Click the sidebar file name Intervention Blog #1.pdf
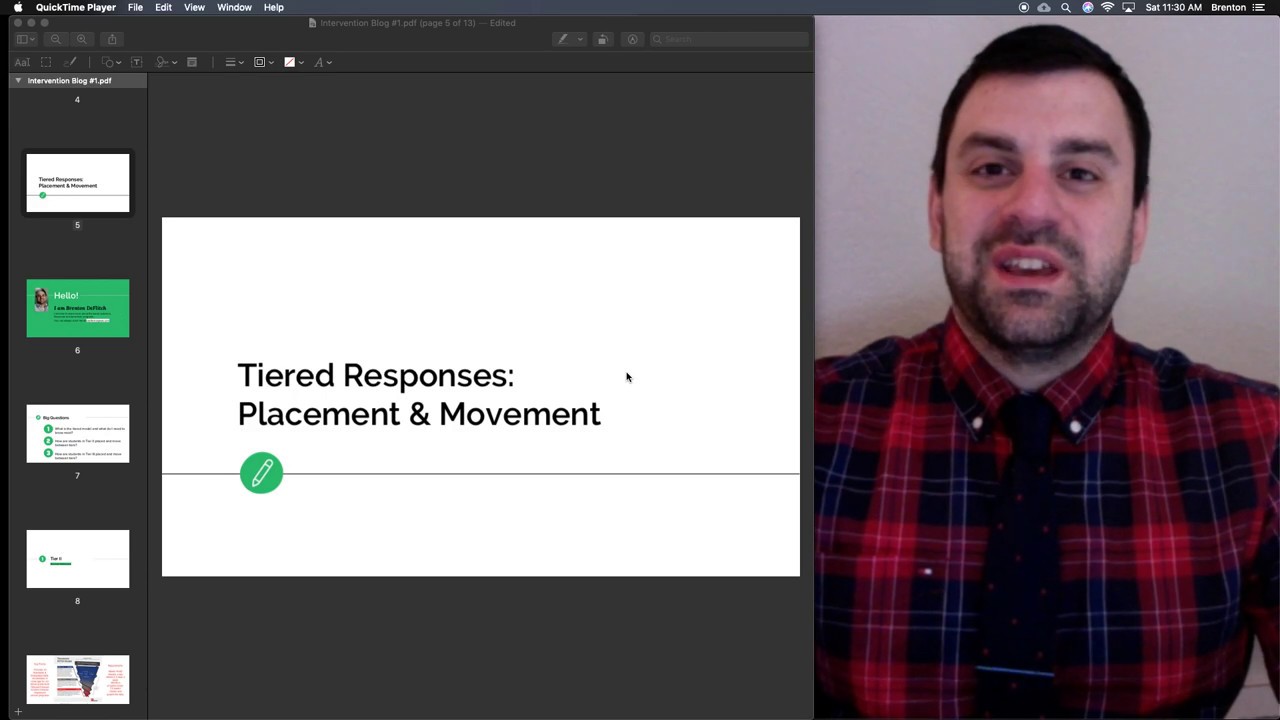This screenshot has height=720, width=1280. click(70, 80)
